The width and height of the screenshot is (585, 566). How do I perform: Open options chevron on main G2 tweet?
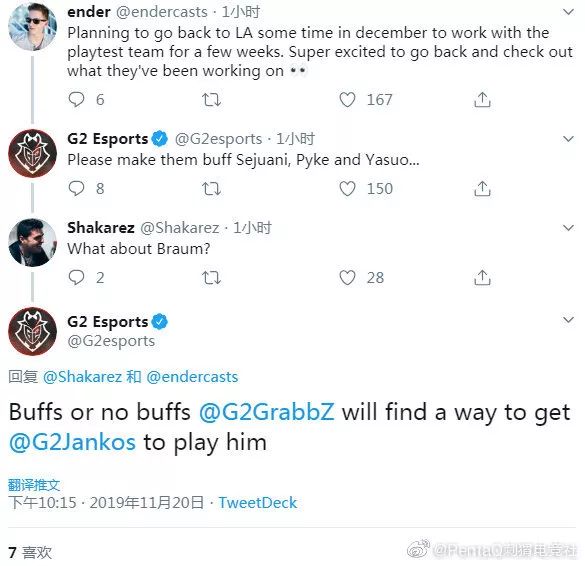568,320
